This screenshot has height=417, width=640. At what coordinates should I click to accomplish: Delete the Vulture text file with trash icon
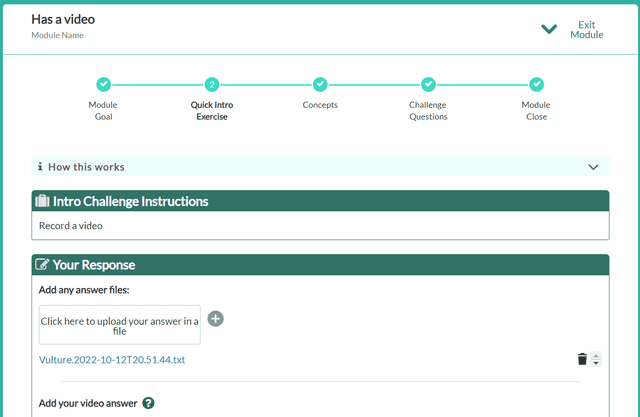[x=582, y=359]
